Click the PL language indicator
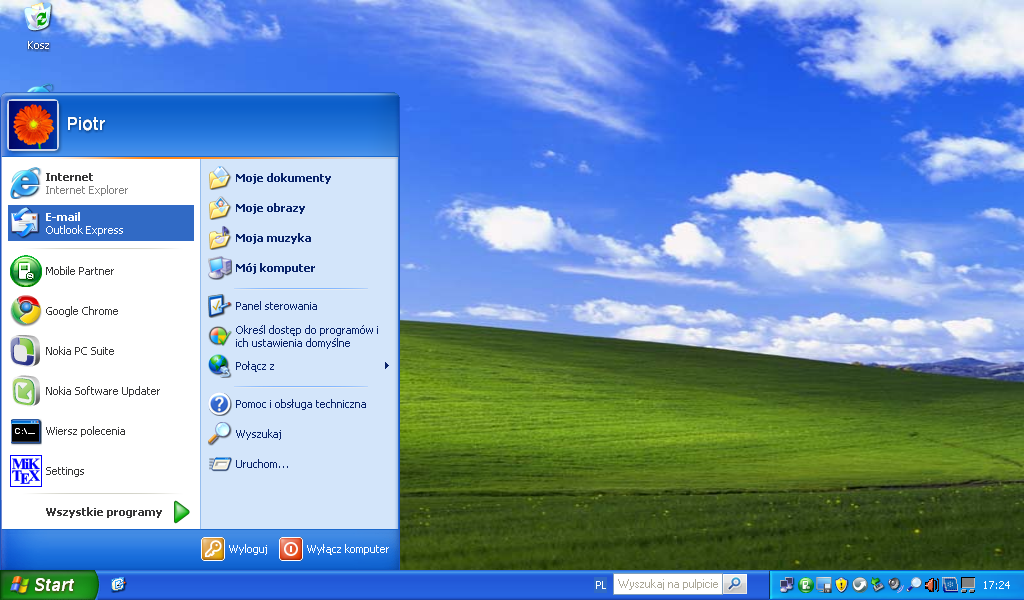1024x600 pixels. tap(600, 585)
